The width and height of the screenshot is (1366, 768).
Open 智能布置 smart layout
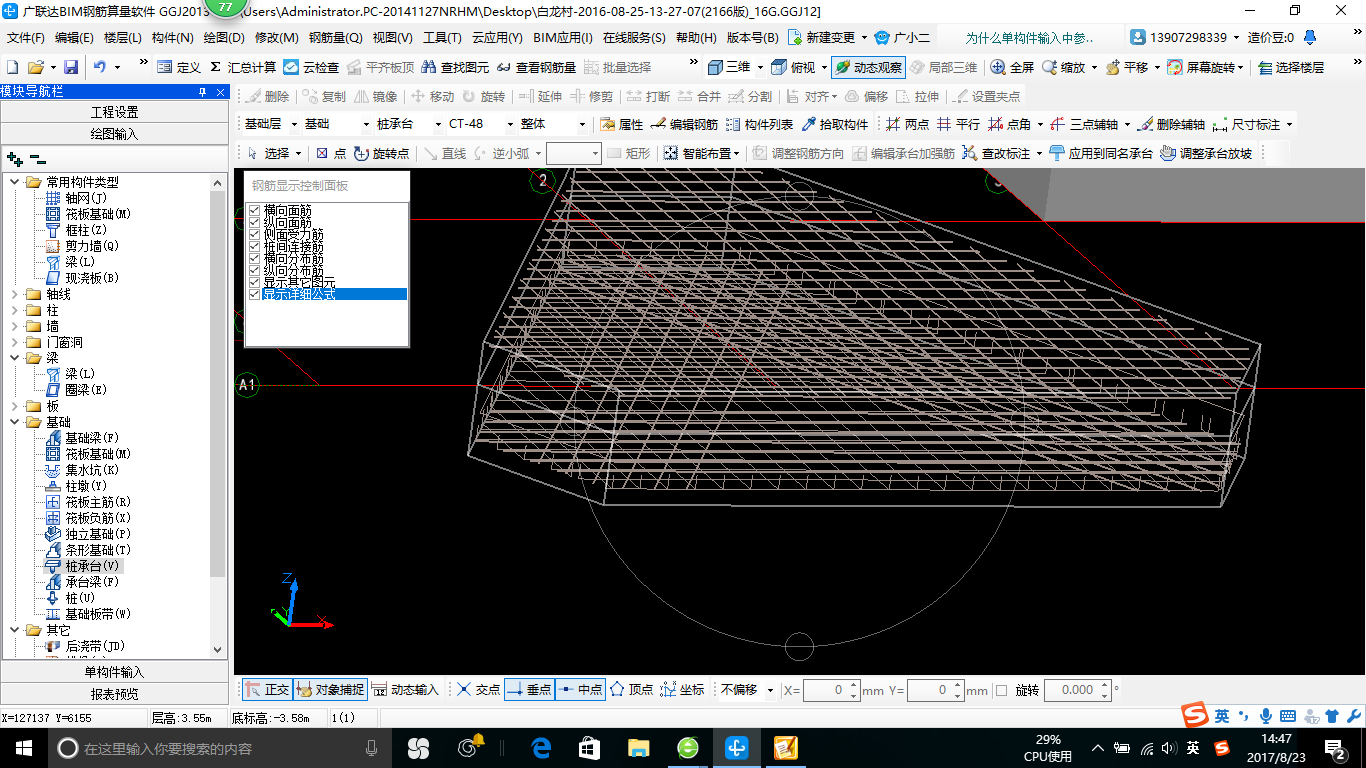point(698,153)
